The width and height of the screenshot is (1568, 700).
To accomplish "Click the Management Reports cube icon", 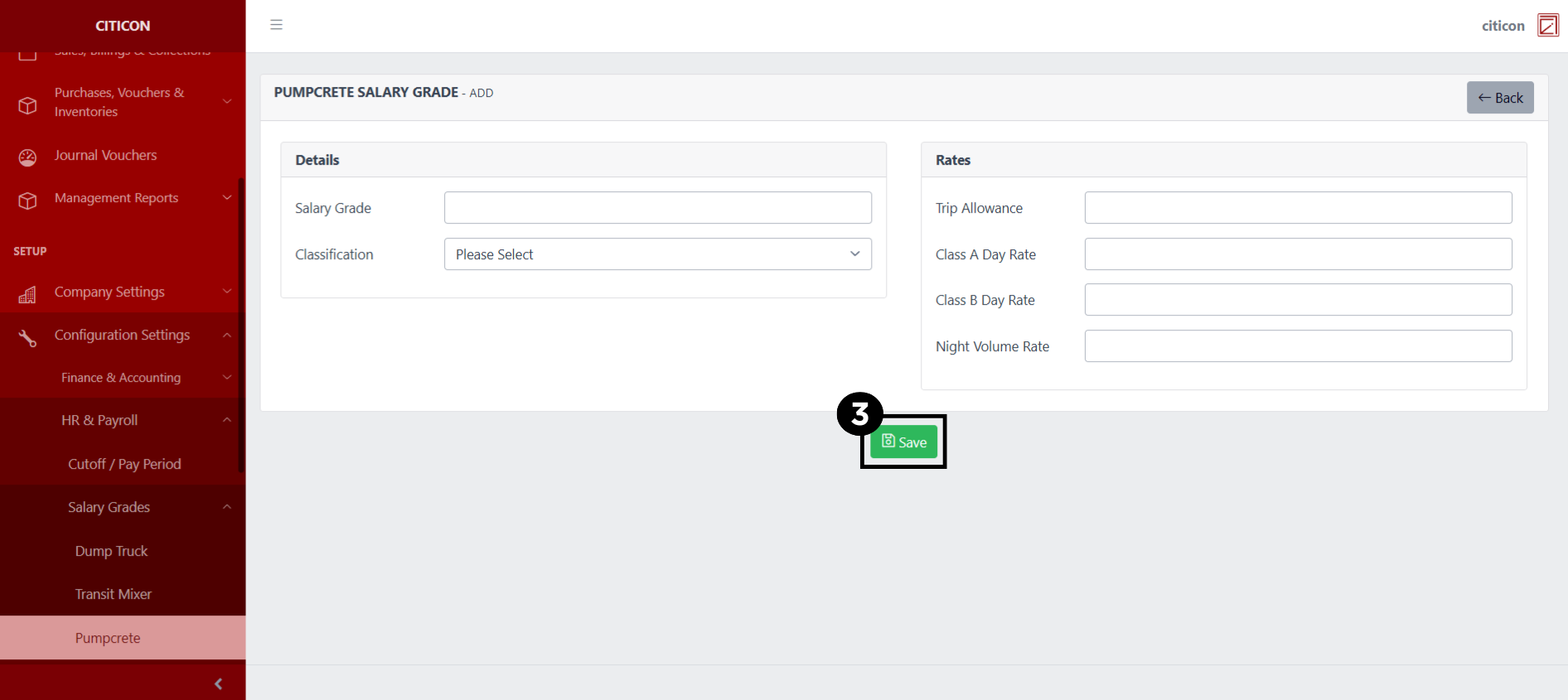I will 27,200.
